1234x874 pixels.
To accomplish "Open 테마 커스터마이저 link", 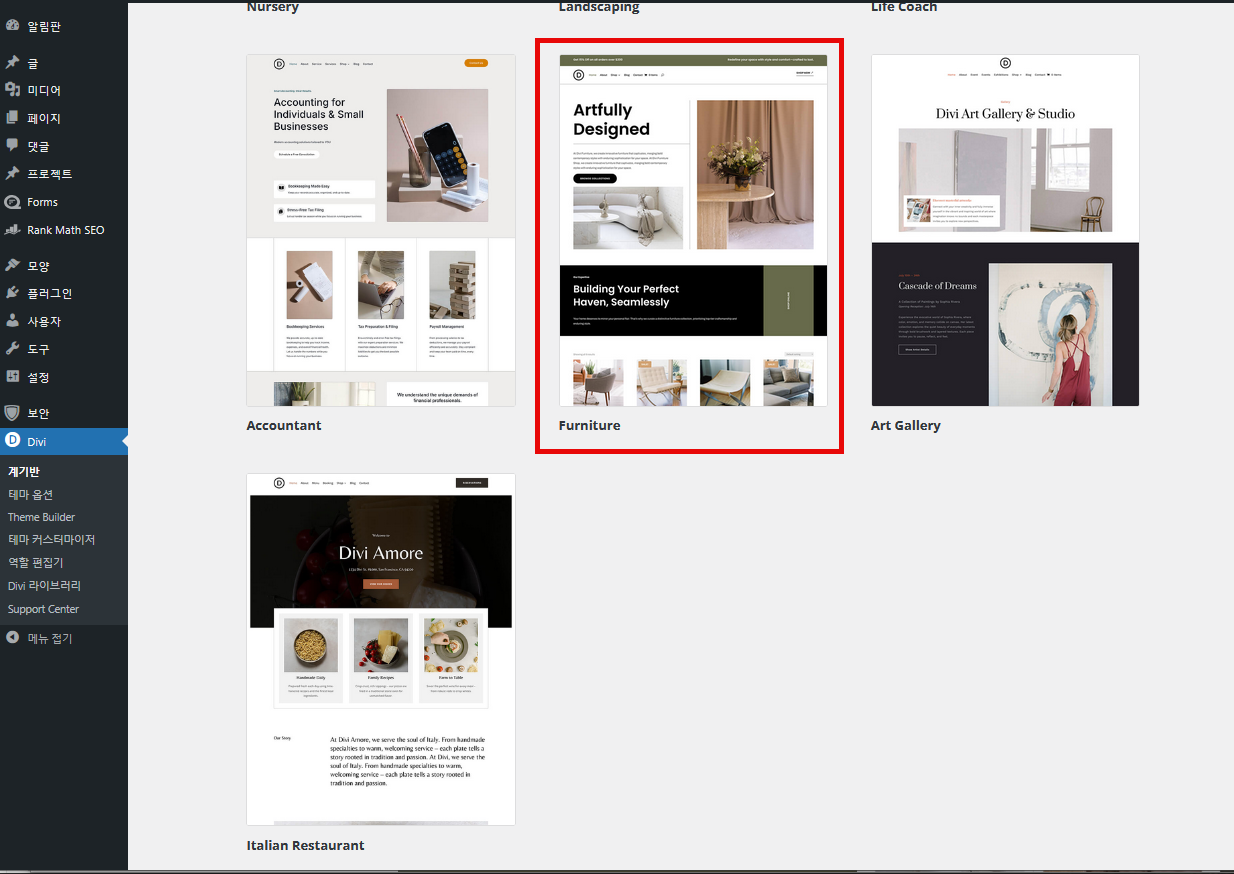I will click(51, 540).
